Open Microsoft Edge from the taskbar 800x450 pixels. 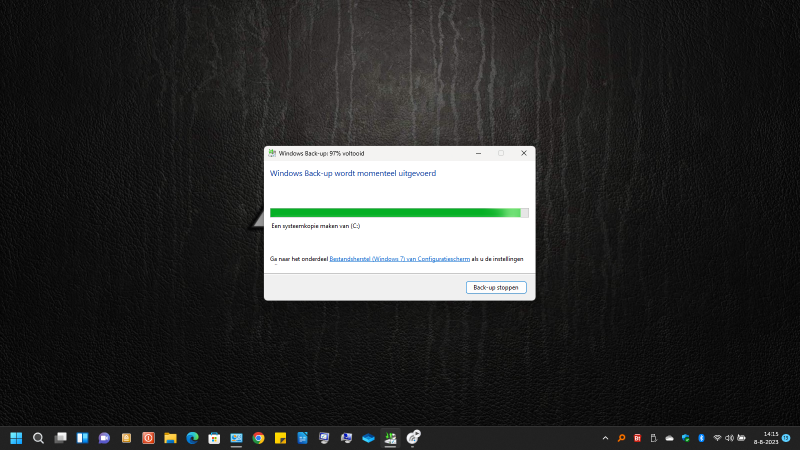click(x=192, y=438)
